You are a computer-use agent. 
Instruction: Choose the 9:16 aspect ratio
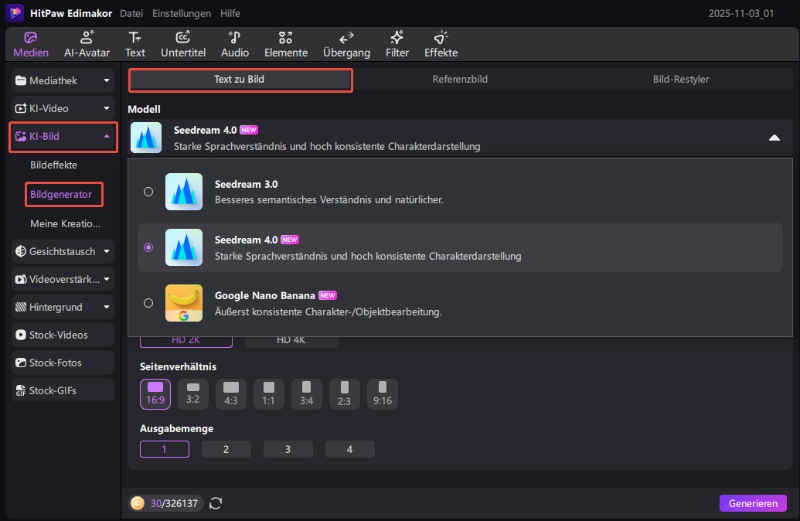coord(382,394)
